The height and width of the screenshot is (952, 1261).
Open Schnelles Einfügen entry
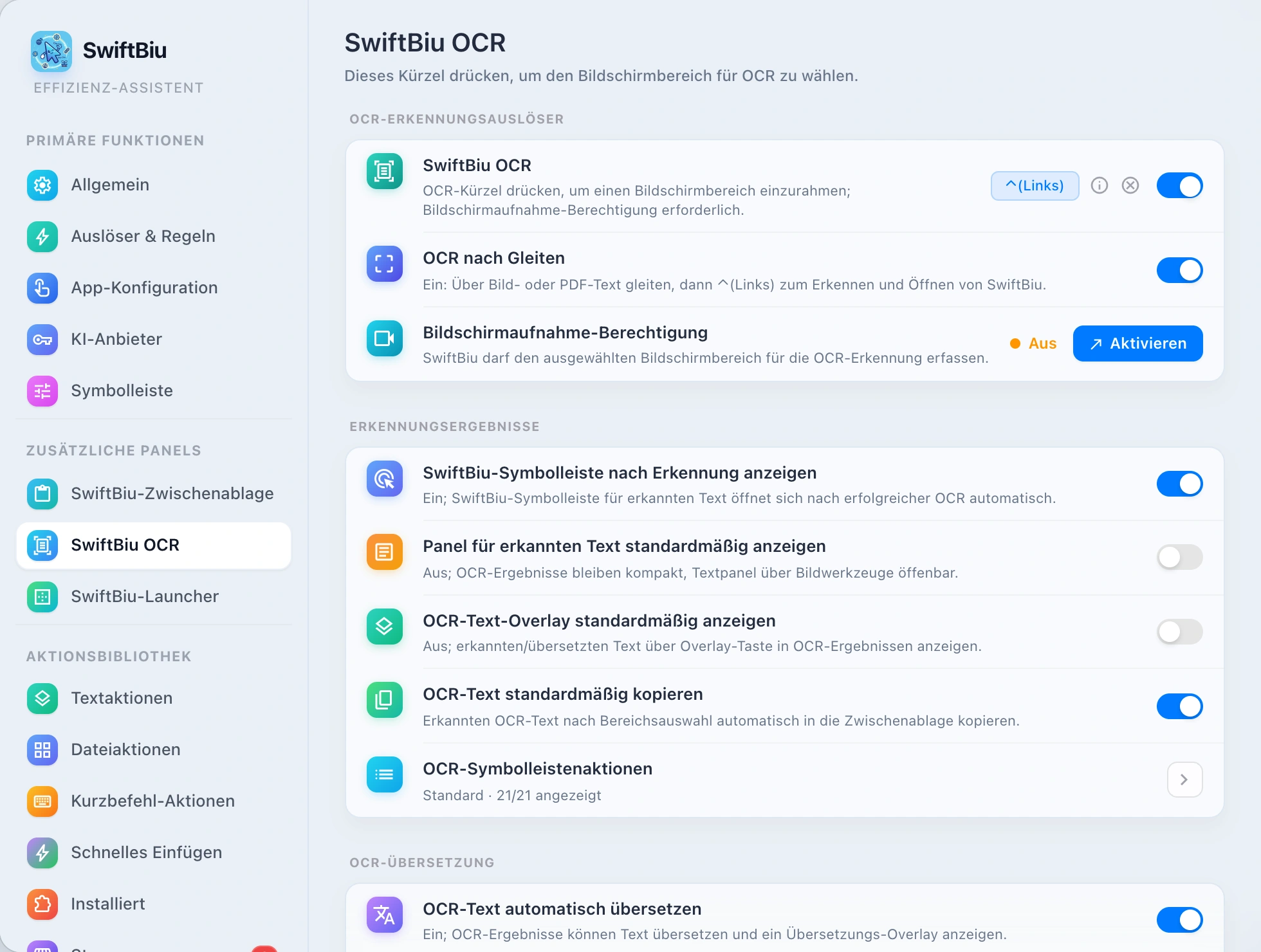pyautogui.click(x=154, y=853)
